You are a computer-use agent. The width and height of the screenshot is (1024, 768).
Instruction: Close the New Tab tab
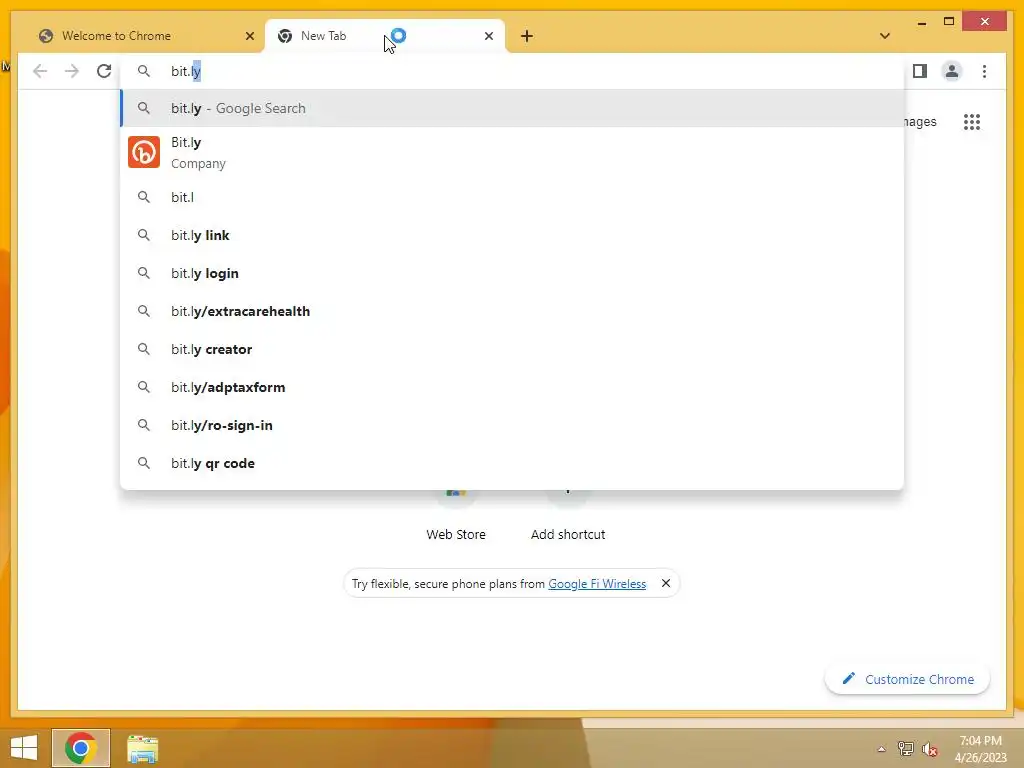488,36
